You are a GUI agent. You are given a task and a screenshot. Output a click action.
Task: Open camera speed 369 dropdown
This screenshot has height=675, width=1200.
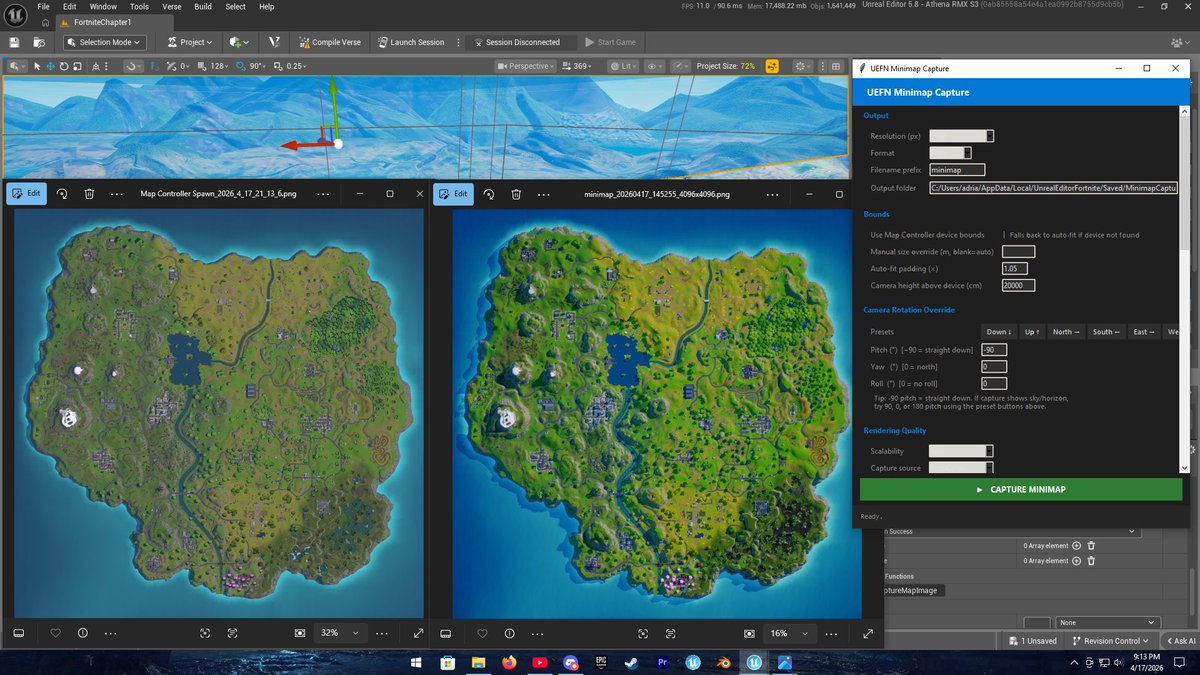[578, 66]
